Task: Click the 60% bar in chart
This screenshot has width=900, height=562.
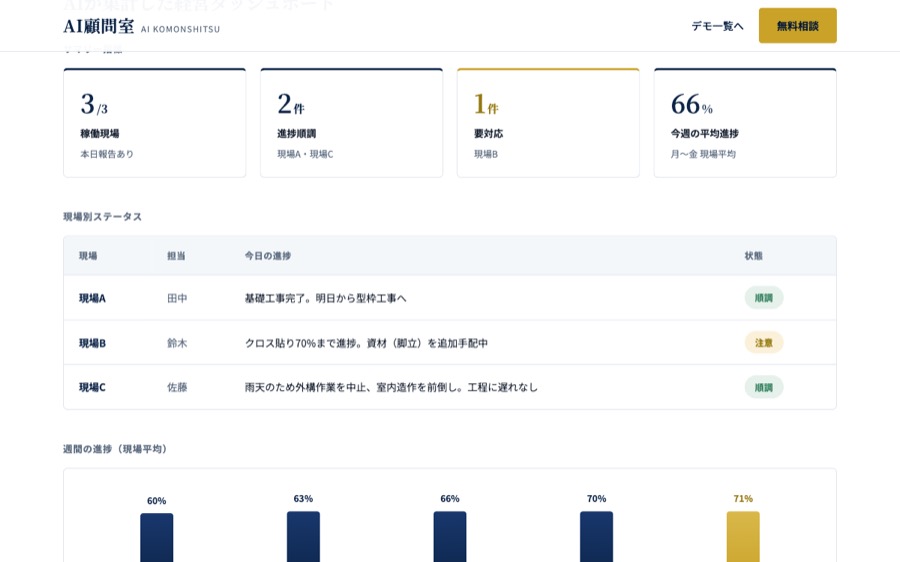Action: 157,537
